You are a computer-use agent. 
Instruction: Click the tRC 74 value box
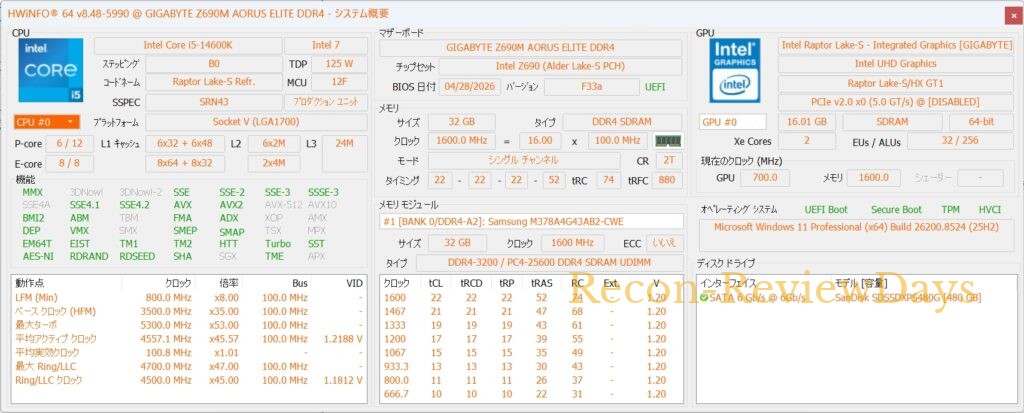609,180
